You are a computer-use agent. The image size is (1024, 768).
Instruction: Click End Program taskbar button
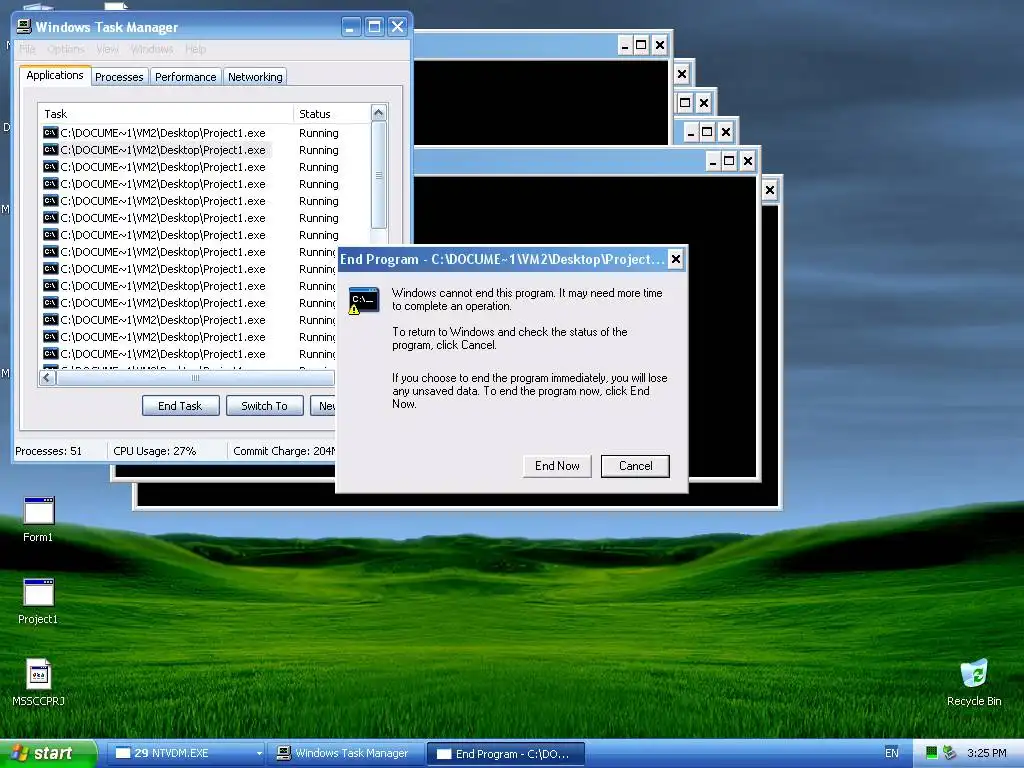(505, 754)
